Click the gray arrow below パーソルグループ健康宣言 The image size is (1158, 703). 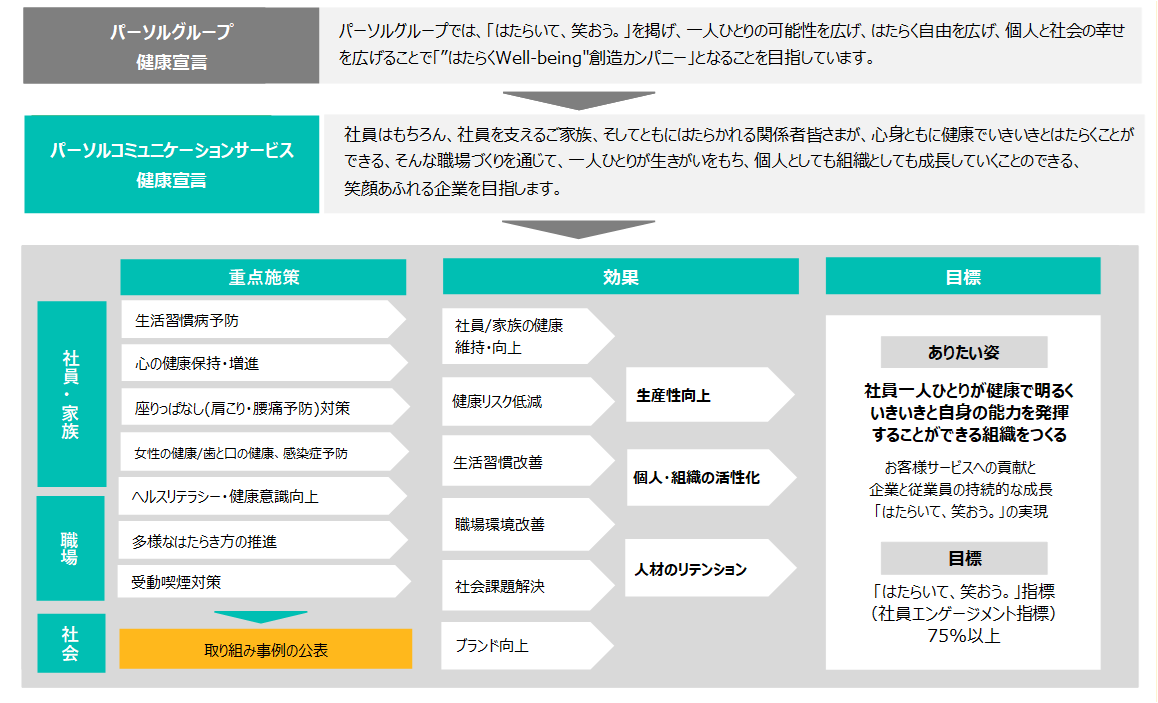(579, 100)
